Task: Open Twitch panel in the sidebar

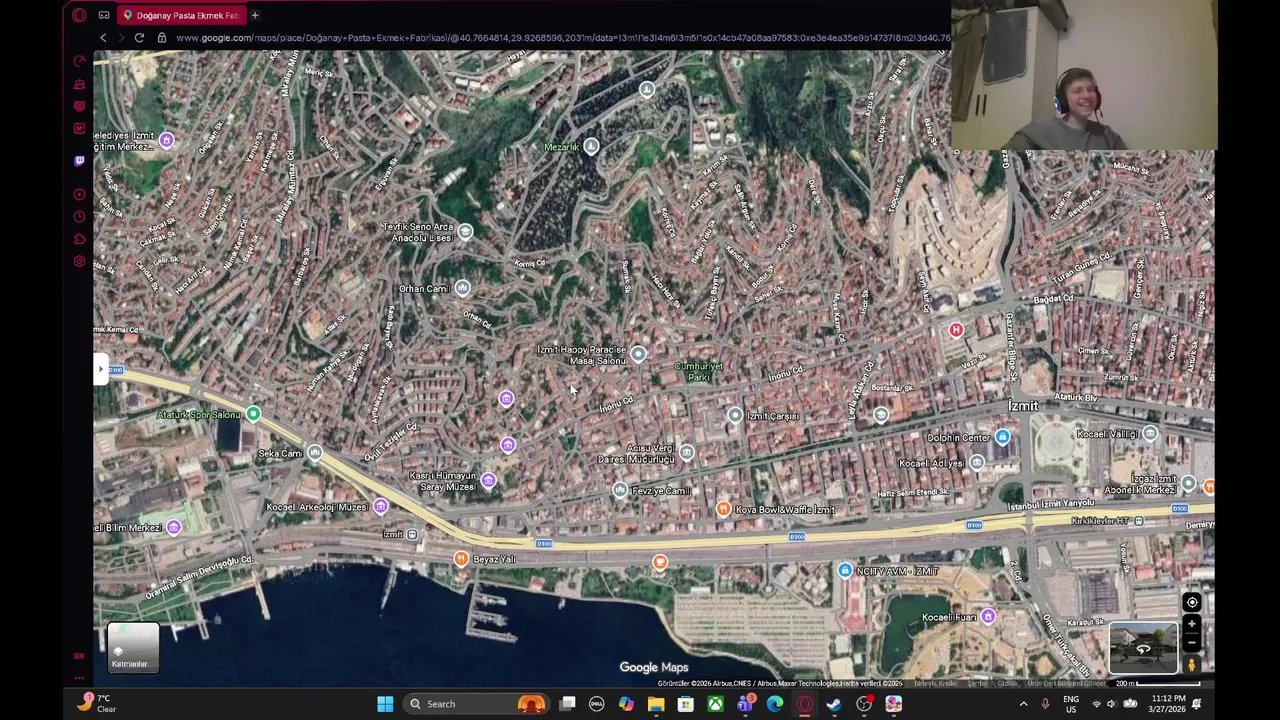Action: [80, 160]
